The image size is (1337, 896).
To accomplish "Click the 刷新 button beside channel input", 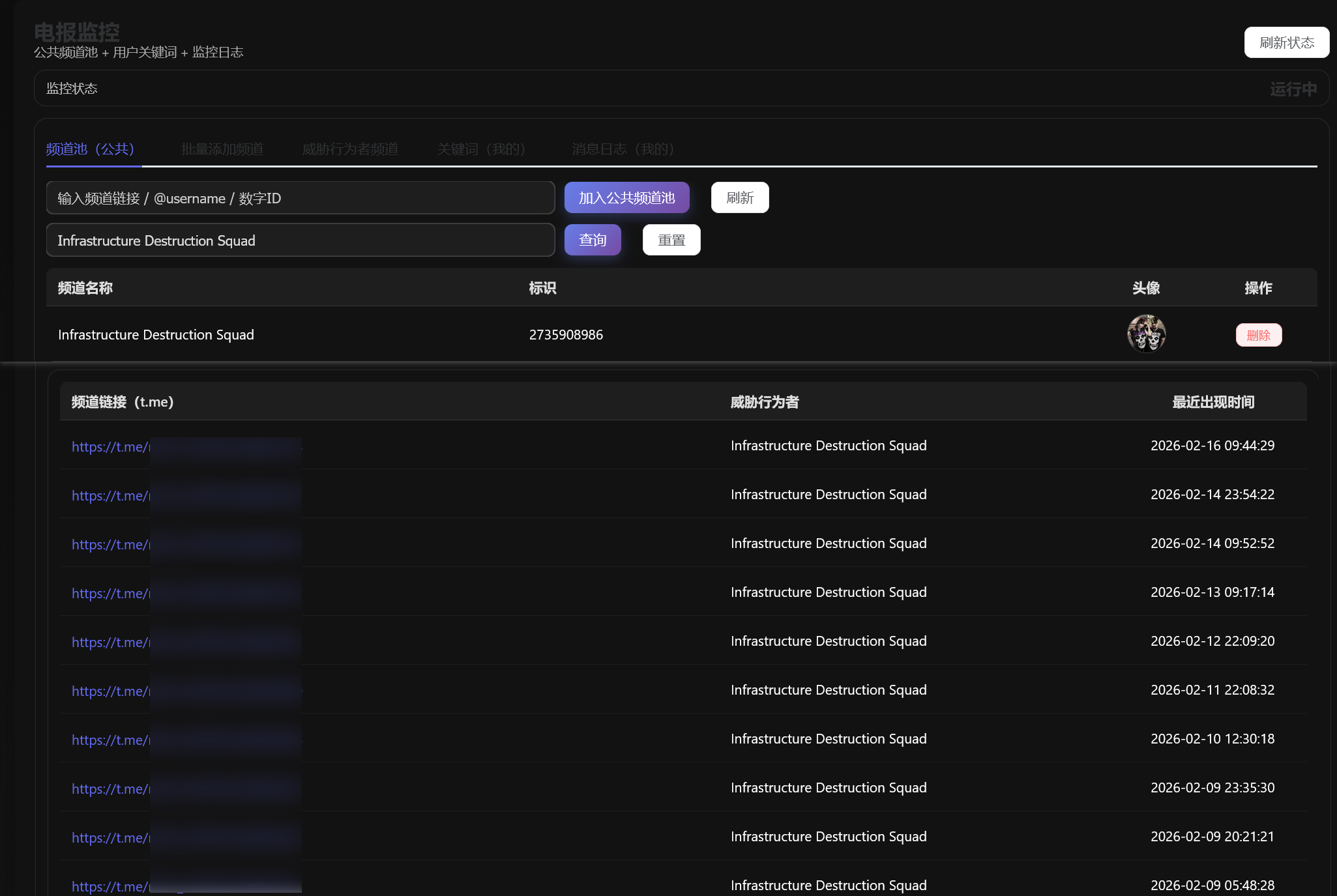I will [739, 197].
